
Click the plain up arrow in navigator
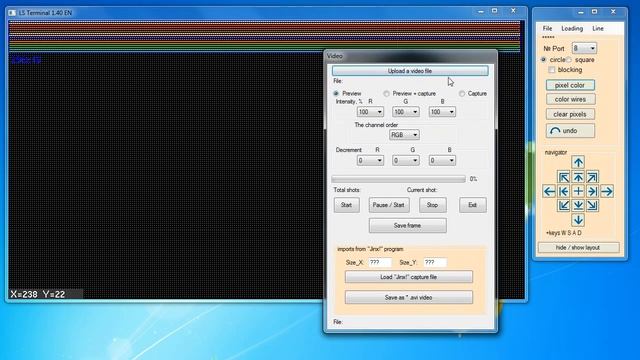click(578, 162)
